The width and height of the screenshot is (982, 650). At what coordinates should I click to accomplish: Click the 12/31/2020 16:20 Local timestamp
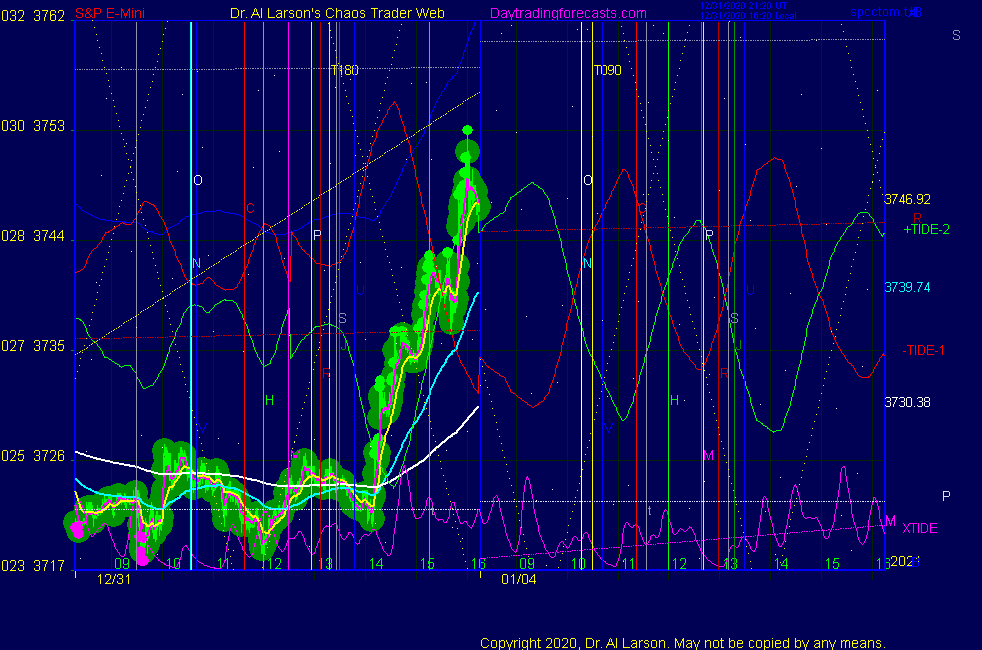pos(748,16)
